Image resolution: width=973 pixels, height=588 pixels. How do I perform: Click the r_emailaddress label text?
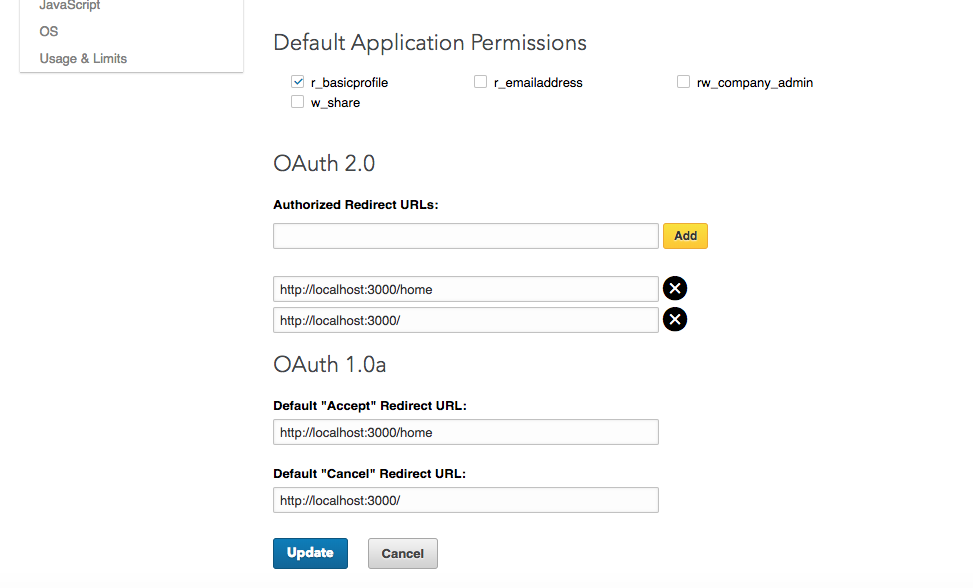(538, 83)
